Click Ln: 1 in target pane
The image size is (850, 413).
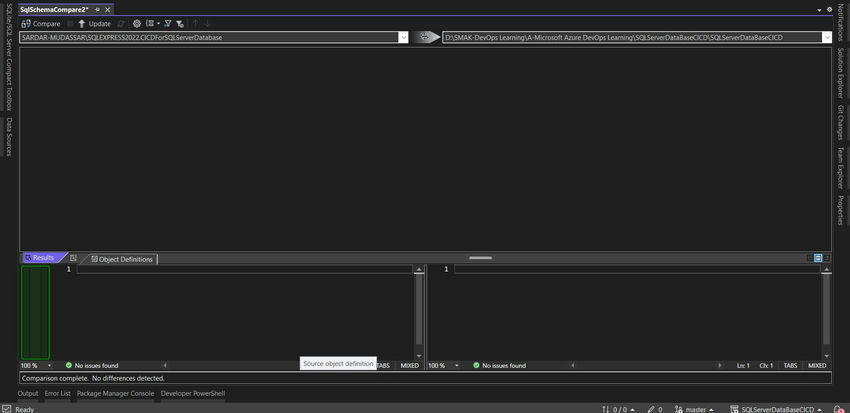[743, 365]
